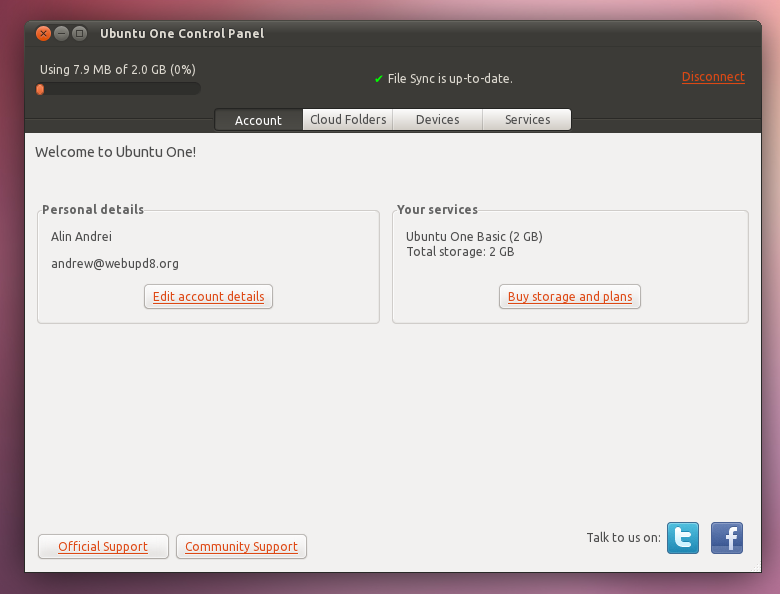Click 'Ubuntu One Basic (2 GB)' text
Screen dimensions: 780x594
(x=474, y=236)
